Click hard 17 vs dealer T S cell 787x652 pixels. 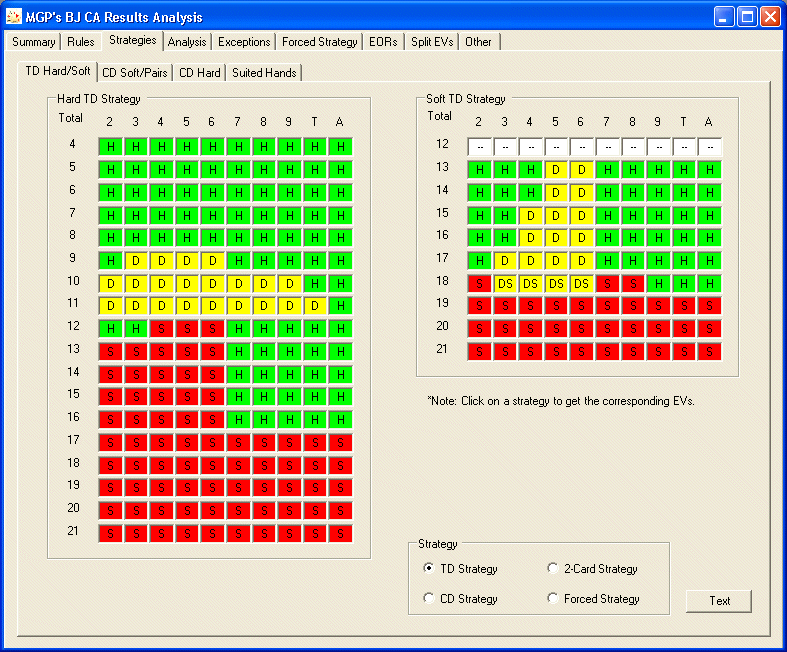click(315, 442)
